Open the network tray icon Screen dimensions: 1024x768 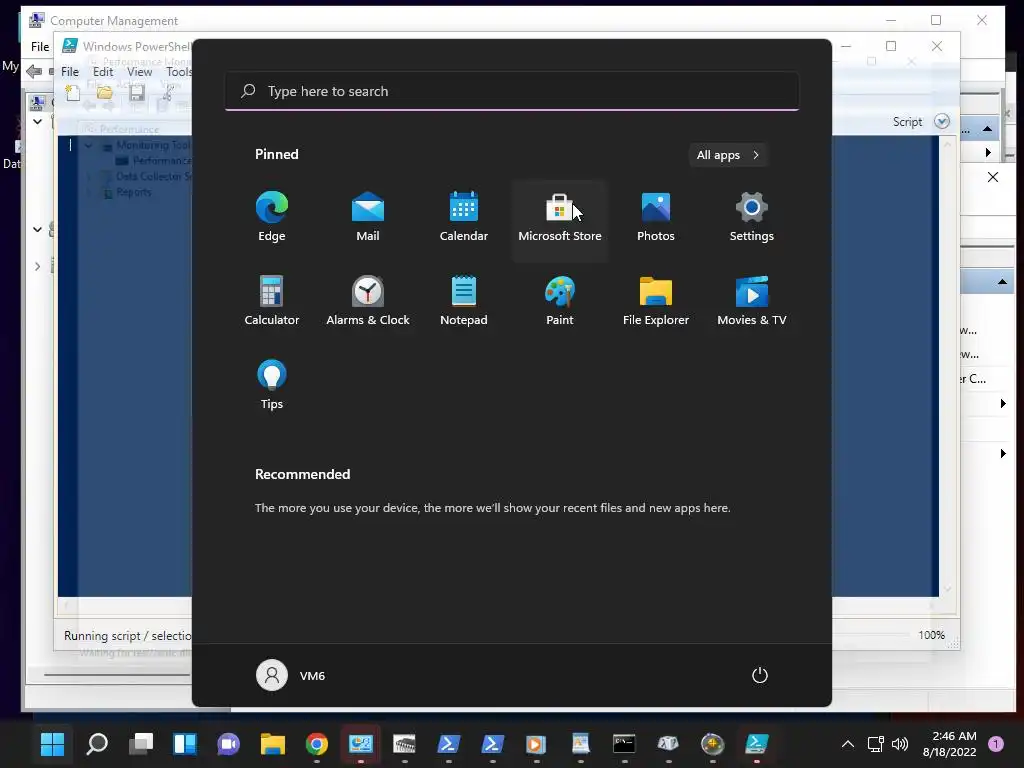click(875, 743)
